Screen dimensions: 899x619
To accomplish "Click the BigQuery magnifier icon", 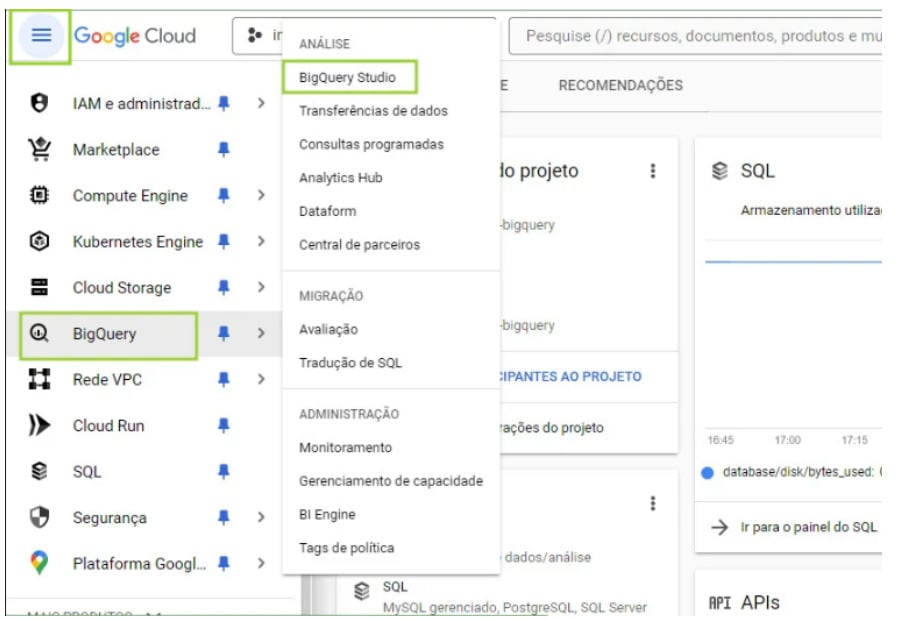I will [39, 333].
